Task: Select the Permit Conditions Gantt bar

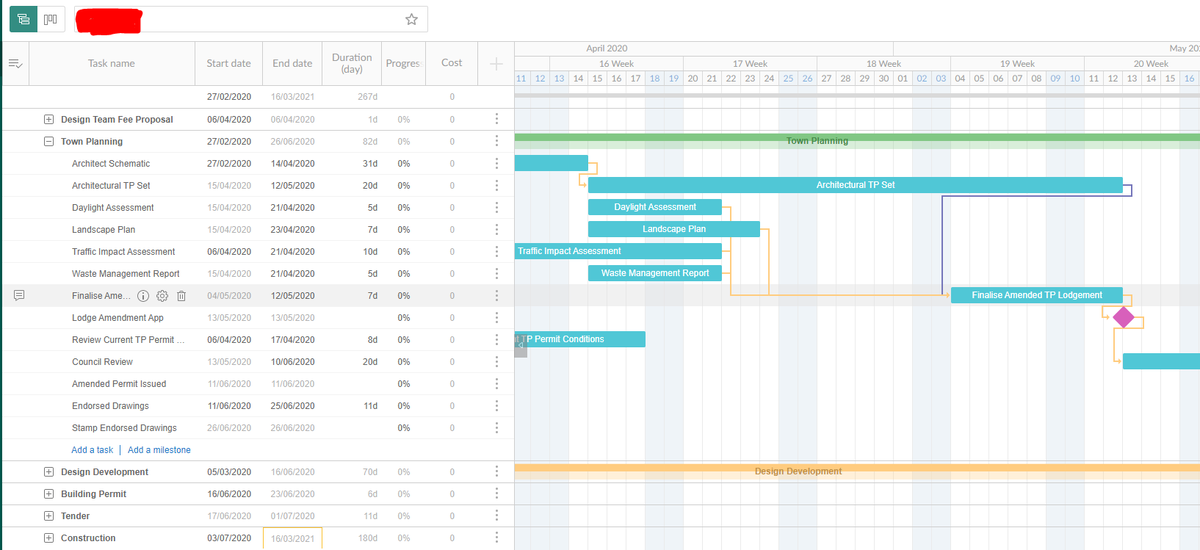Action: pos(580,339)
